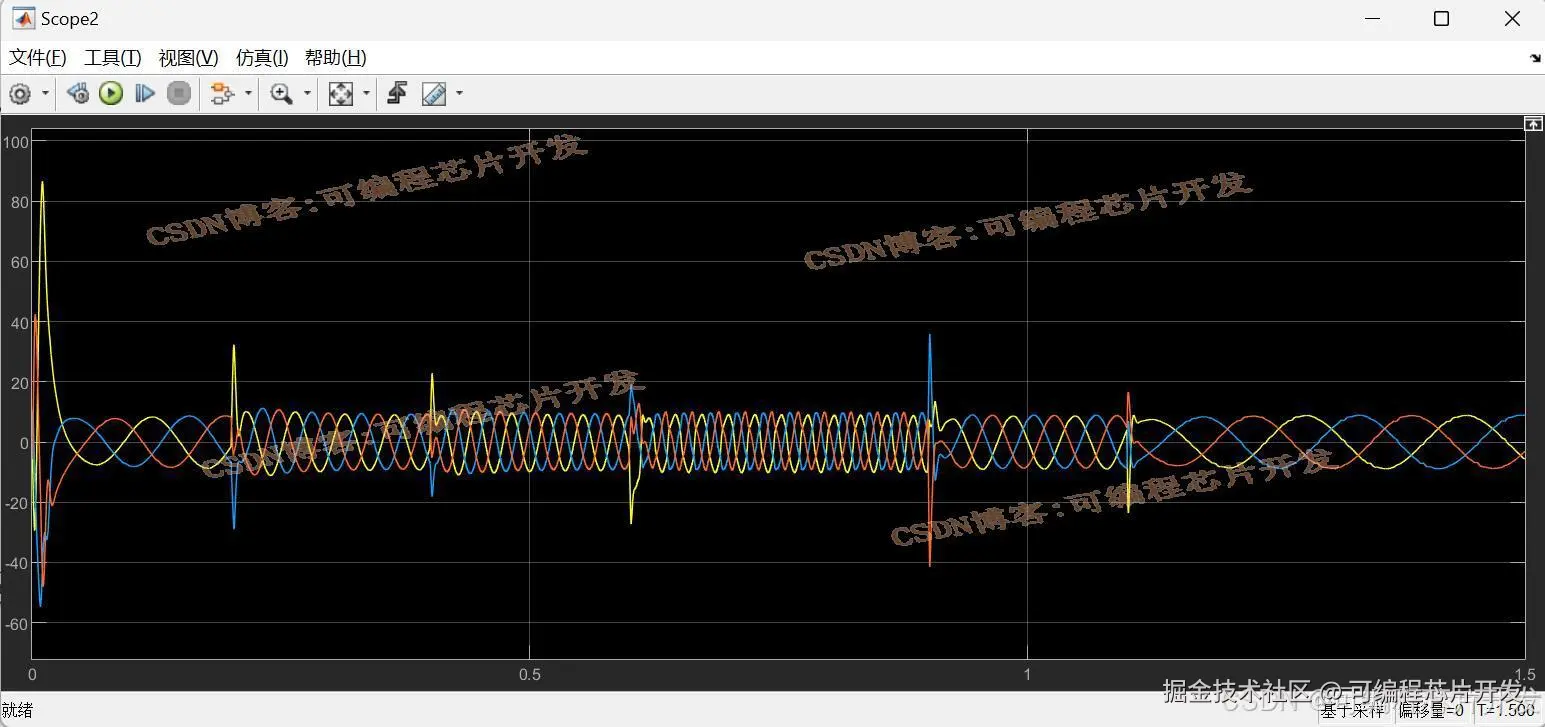Expand the highlight block dropdown arrow

pyautogui.click(x=248, y=94)
